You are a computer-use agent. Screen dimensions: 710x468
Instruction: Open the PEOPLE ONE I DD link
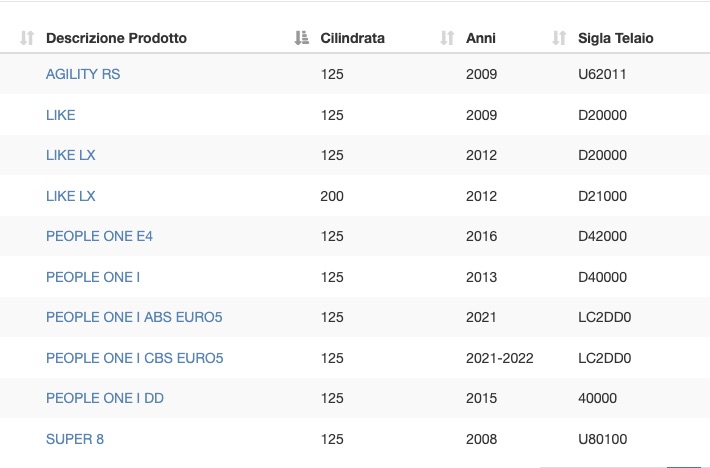[x=105, y=398]
